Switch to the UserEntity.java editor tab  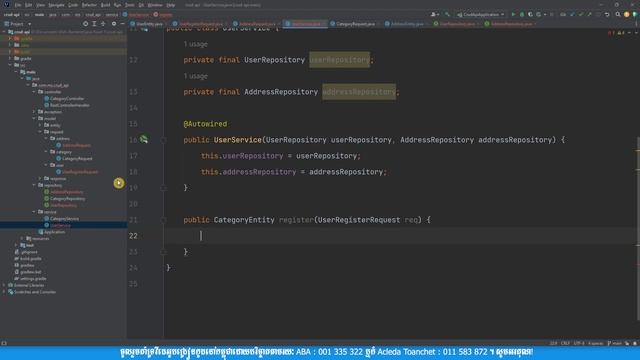coord(147,24)
